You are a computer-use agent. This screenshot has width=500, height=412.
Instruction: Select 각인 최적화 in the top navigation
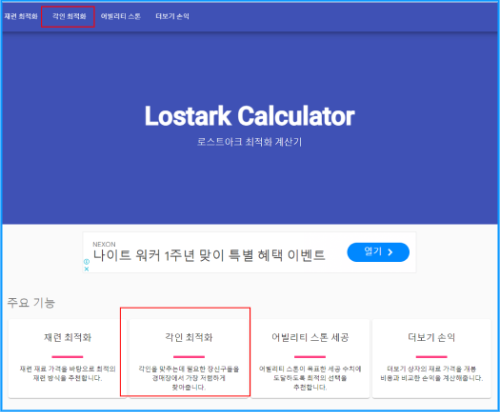click(69, 16)
